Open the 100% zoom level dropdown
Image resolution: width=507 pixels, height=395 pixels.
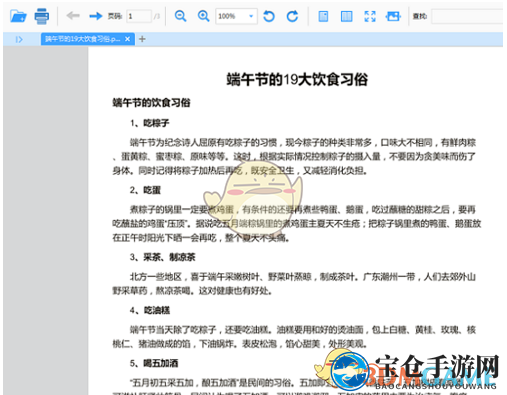click(x=236, y=16)
